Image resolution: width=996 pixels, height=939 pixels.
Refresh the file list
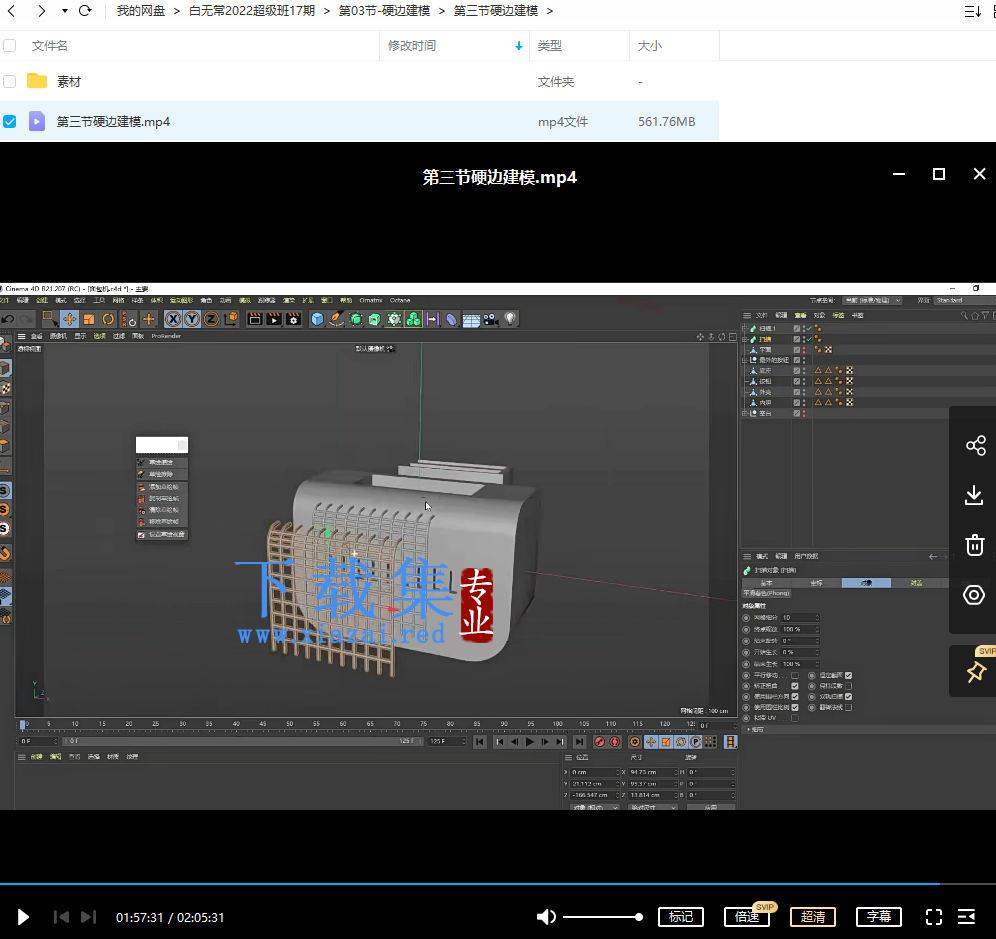[x=84, y=11]
